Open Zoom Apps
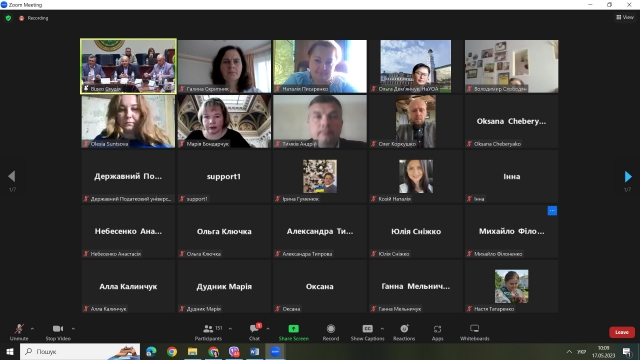Image resolution: width=640 pixels, height=360 pixels. [x=437, y=332]
